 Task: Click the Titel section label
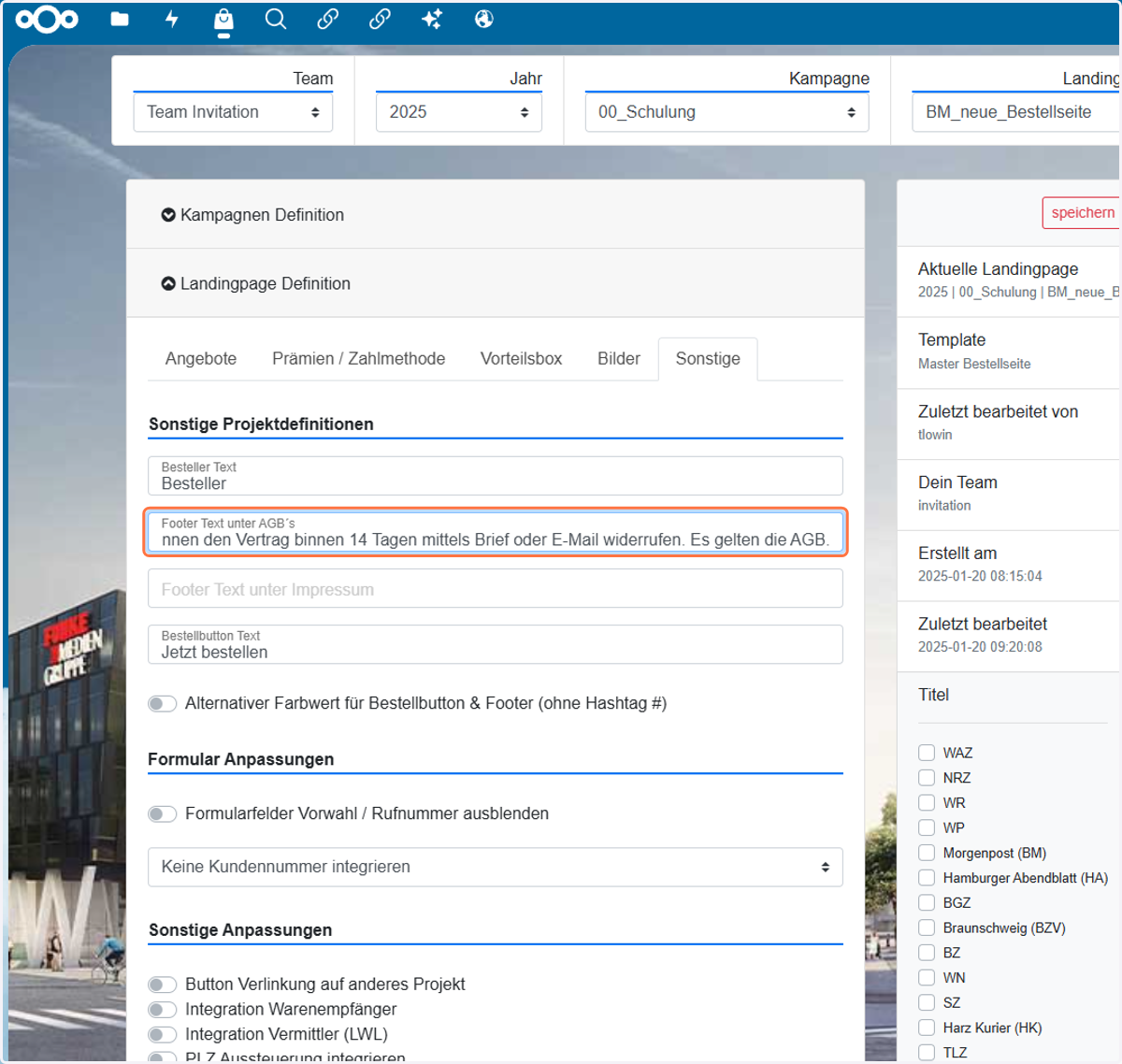(933, 695)
